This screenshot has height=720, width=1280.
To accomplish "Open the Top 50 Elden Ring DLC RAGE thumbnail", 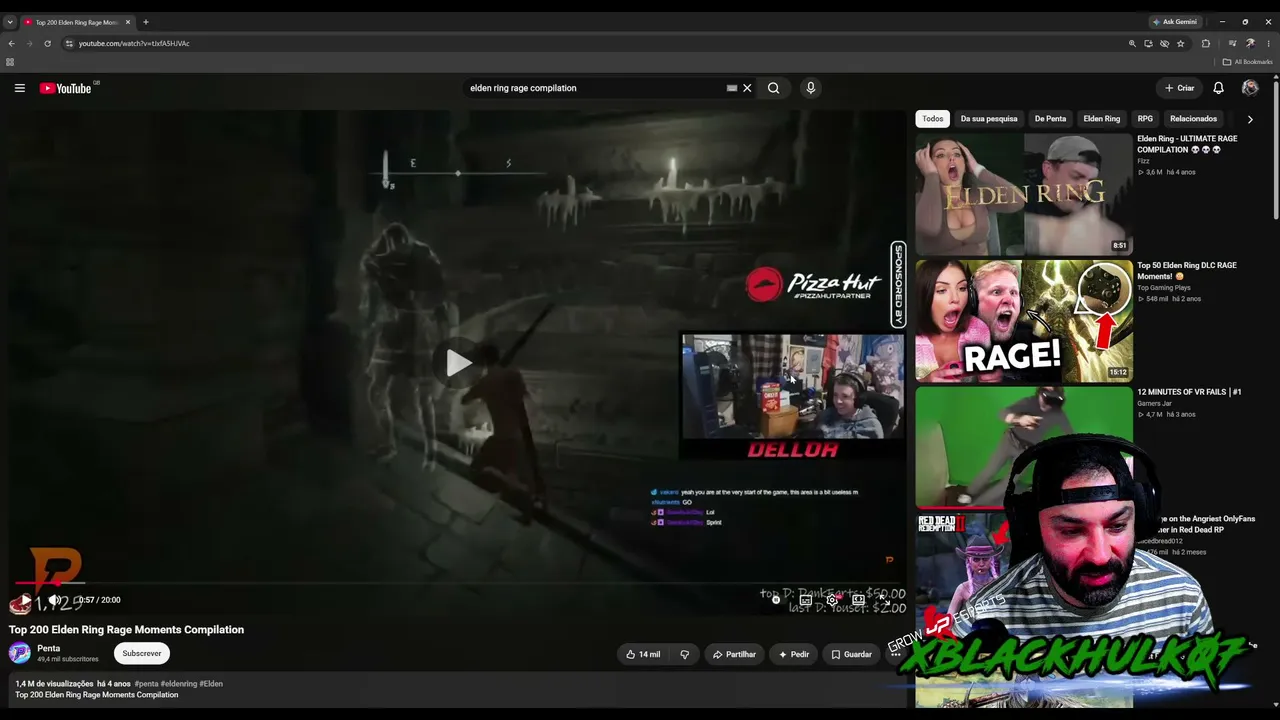I will pos(1024,321).
